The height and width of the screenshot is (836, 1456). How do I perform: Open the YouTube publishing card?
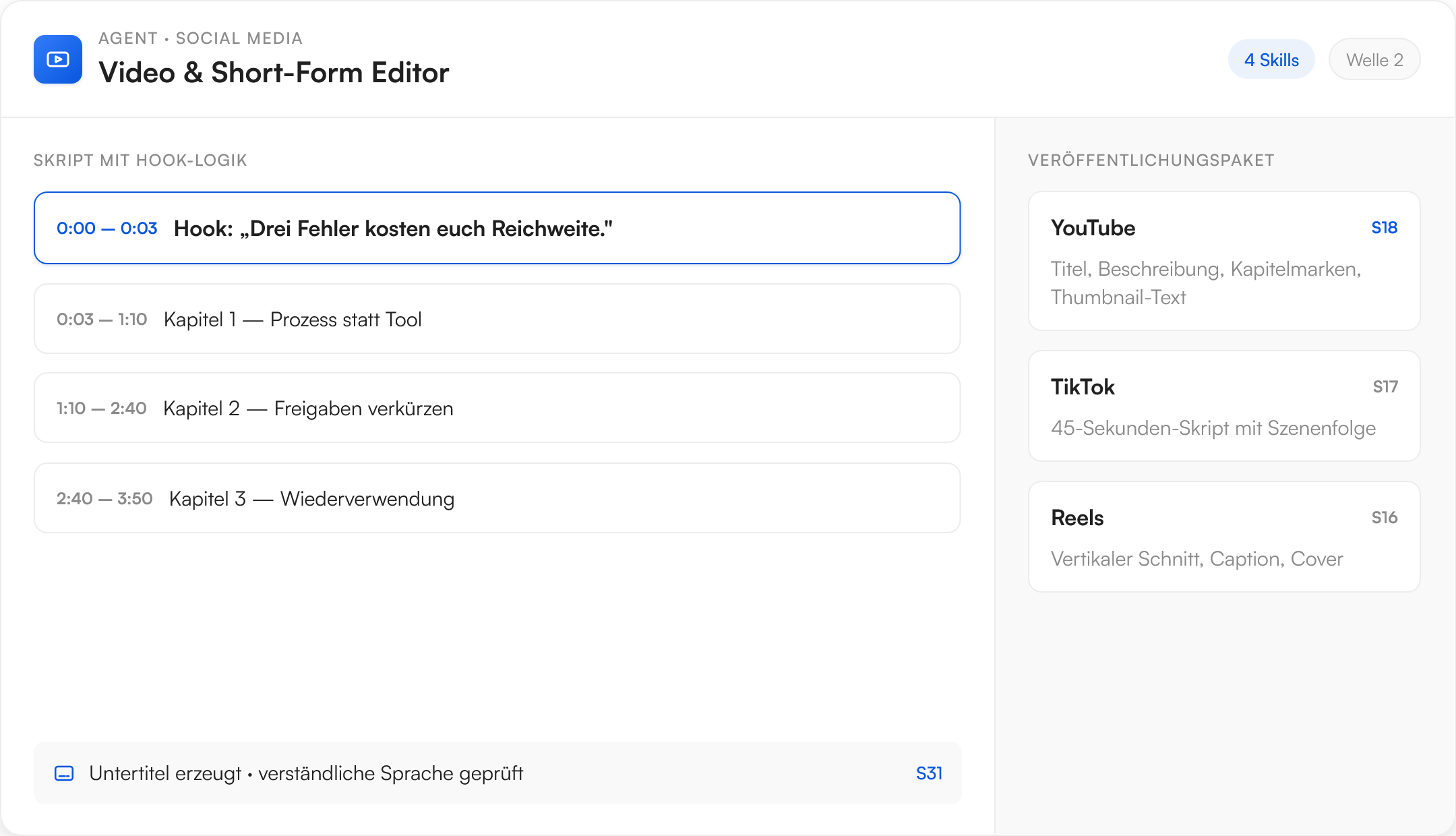(1224, 261)
